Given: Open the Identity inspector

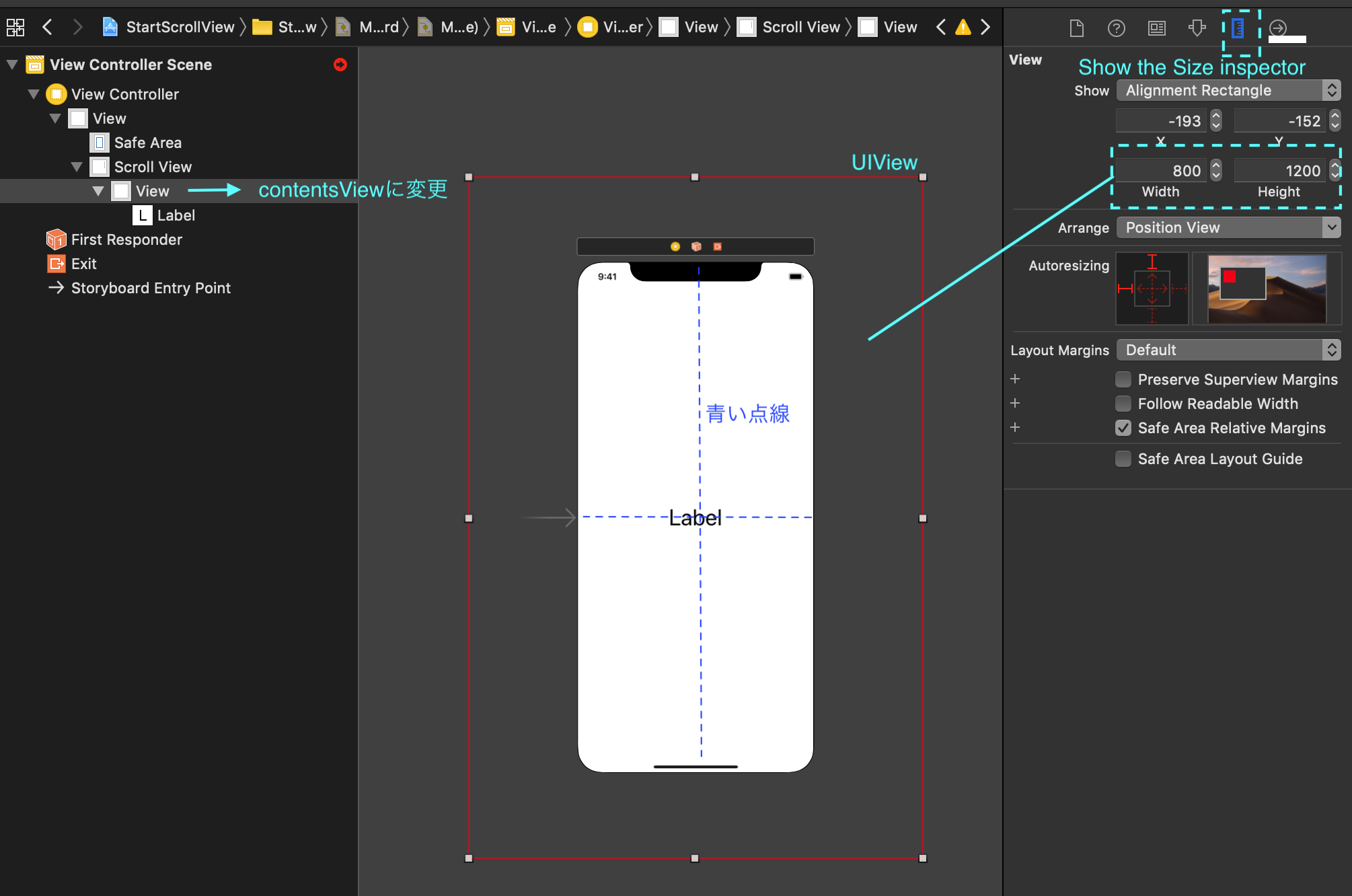Looking at the screenshot, I should pos(1156,28).
